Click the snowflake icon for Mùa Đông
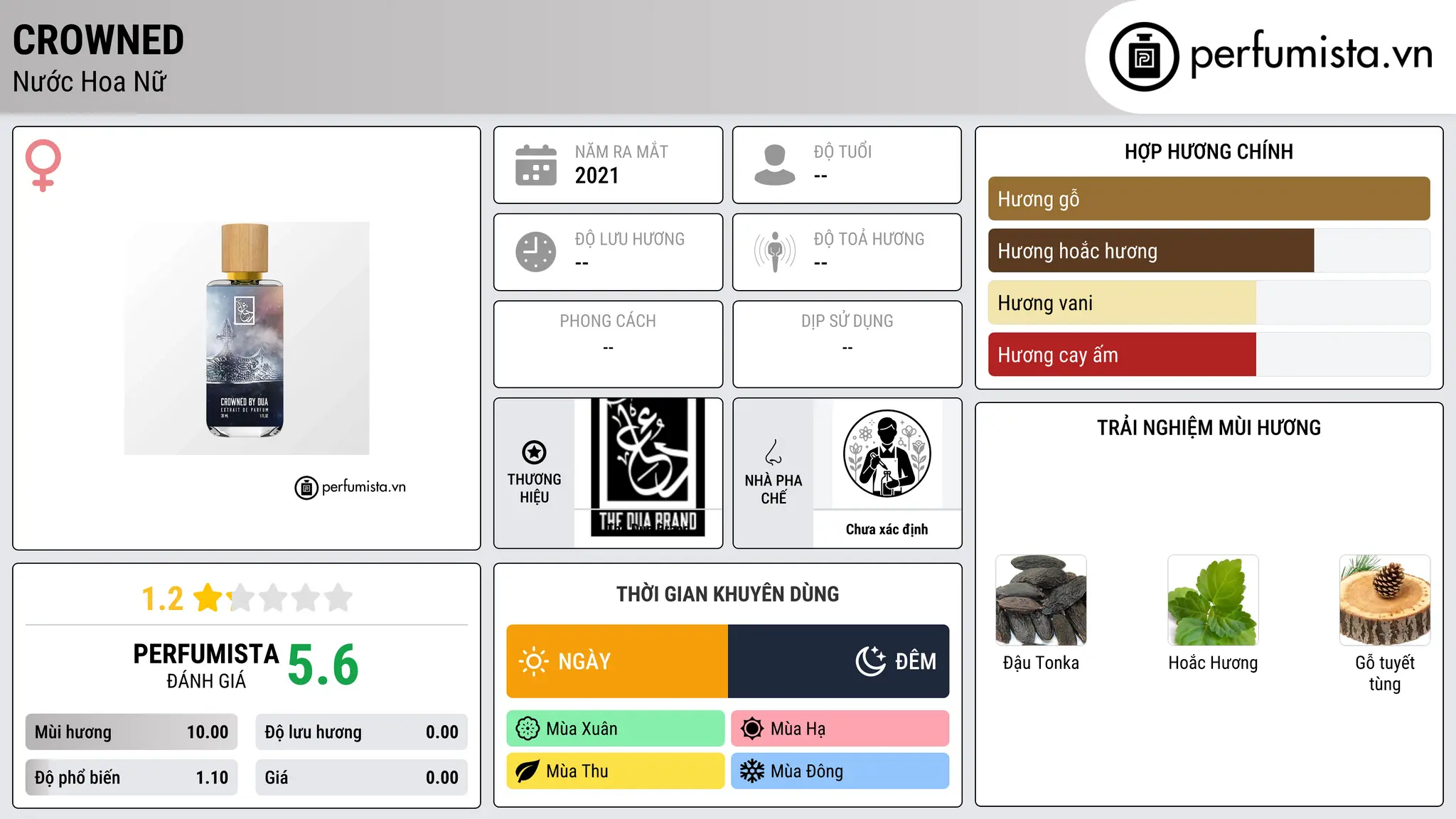This screenshot has width=1456, height=819. click(752, 771)
